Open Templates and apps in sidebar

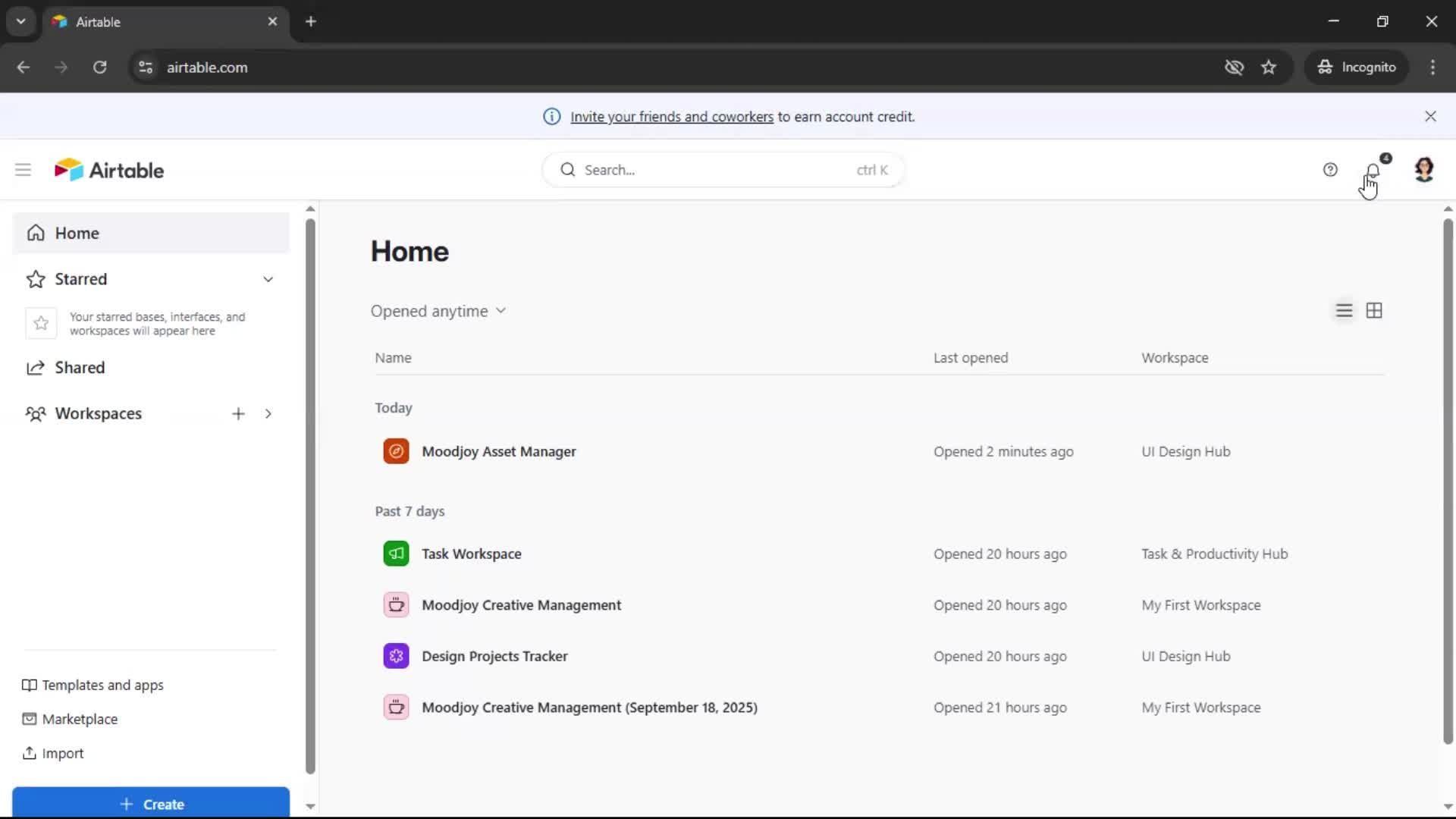pyautogui.click(x=102, y=685)
